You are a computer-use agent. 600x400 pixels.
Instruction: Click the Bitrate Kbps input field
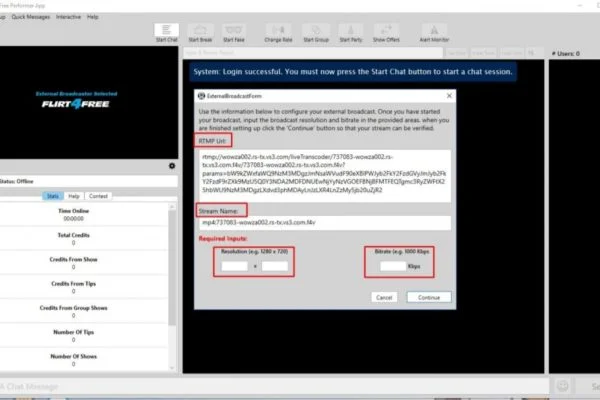pyautogui.click(x=393, y=266)
